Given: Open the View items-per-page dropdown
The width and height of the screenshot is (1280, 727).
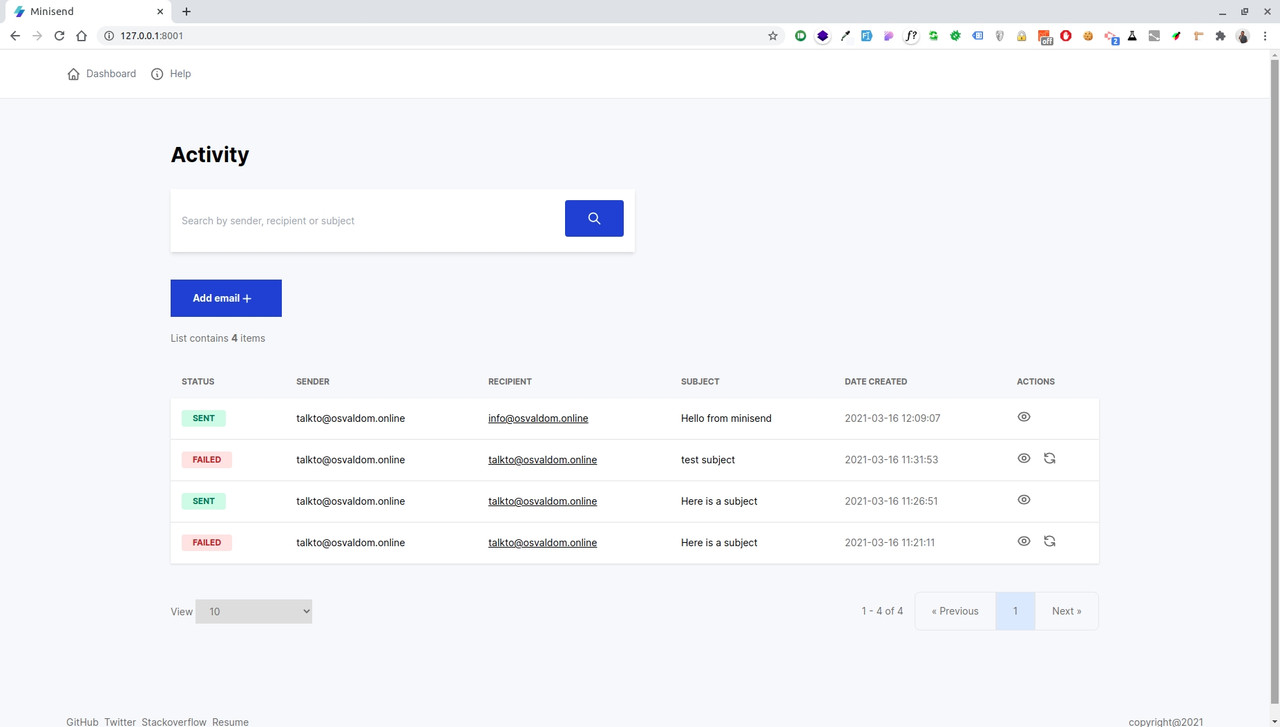Looking at the screenshot, I should pos(254,611).
